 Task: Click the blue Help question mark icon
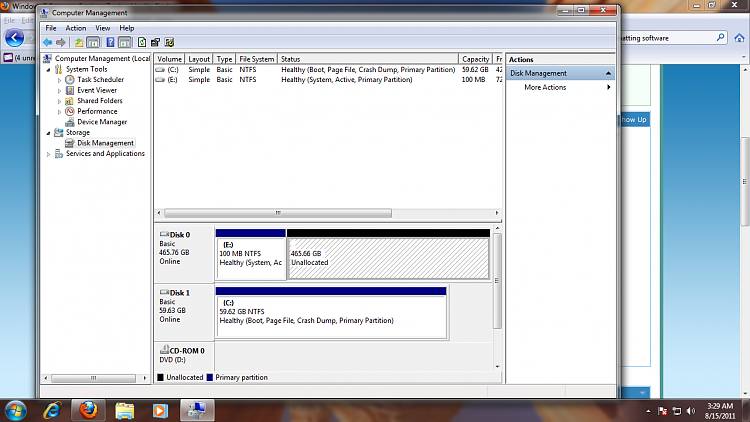coord(110,43)
